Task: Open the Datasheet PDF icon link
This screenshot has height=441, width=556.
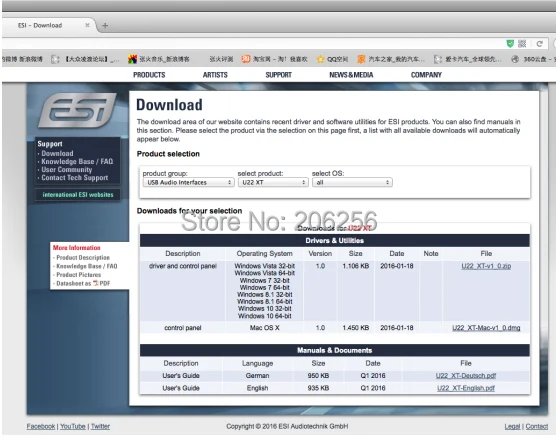Action: (x=95, y=283)
